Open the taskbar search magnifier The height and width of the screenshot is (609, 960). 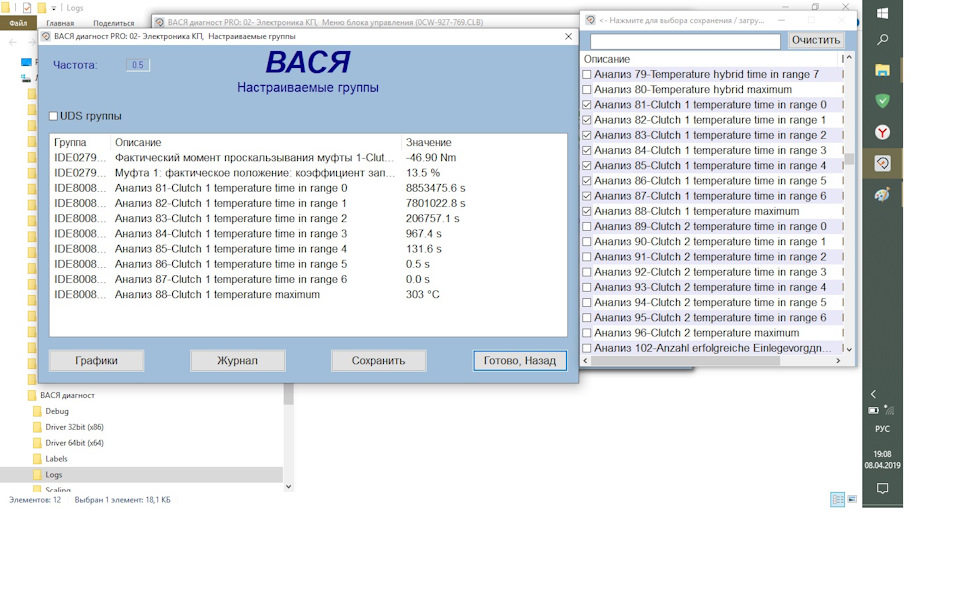point(882,40)
